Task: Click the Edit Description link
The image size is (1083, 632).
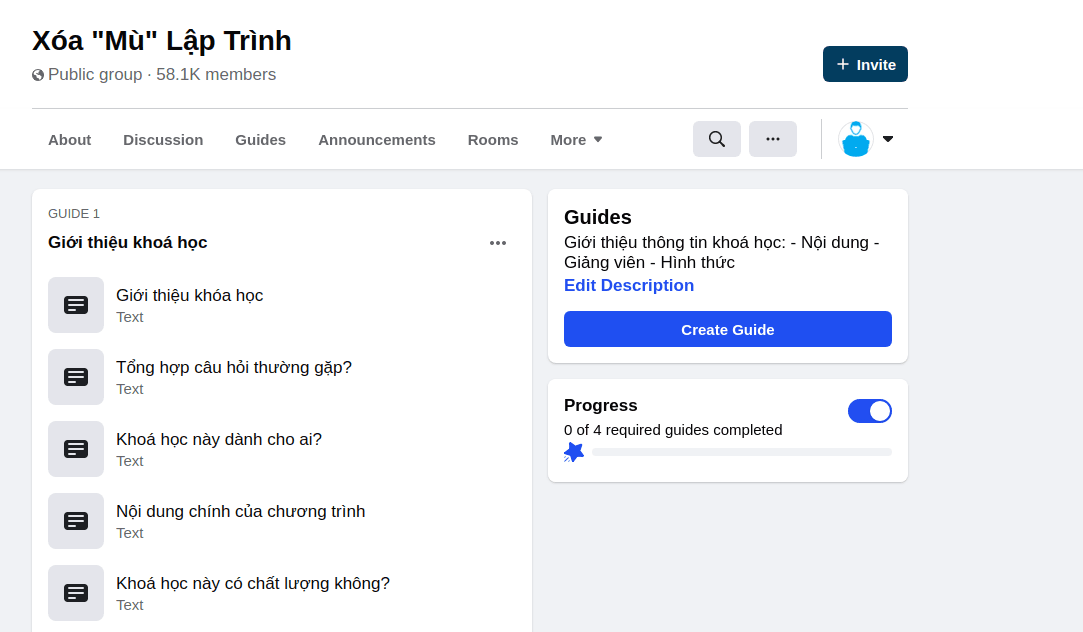Action: (628, 286)
